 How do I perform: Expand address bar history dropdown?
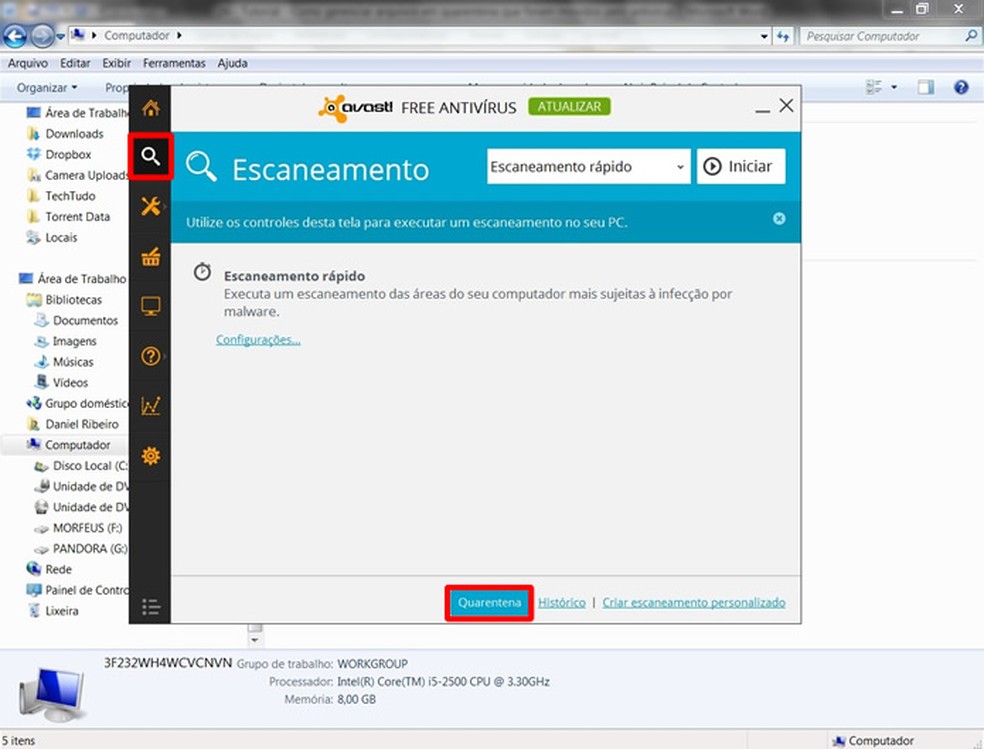click(764, 36)
